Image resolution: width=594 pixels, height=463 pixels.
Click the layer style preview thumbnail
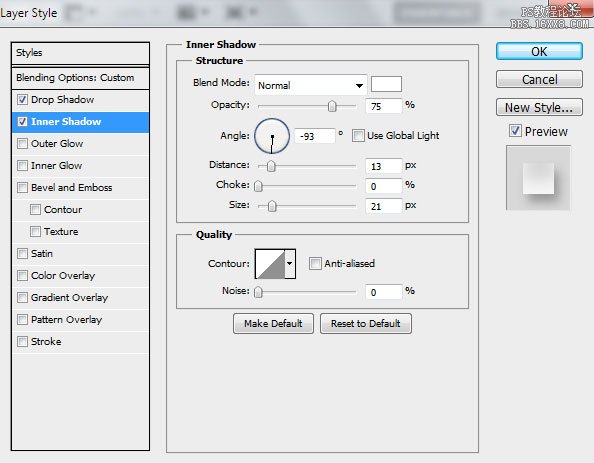(538, 178)
